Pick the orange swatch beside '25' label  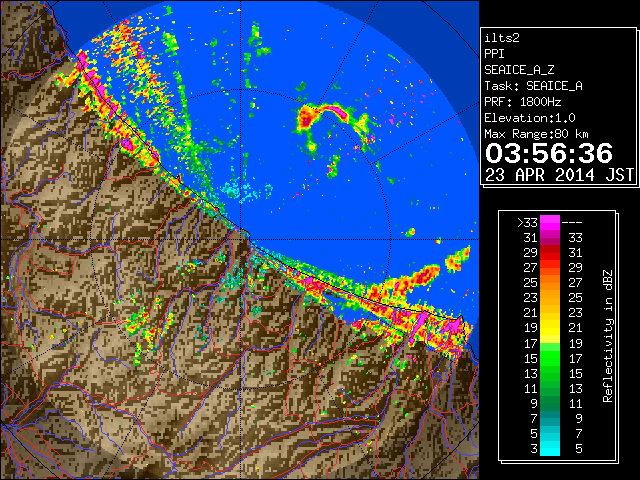[x=550, y=283]
